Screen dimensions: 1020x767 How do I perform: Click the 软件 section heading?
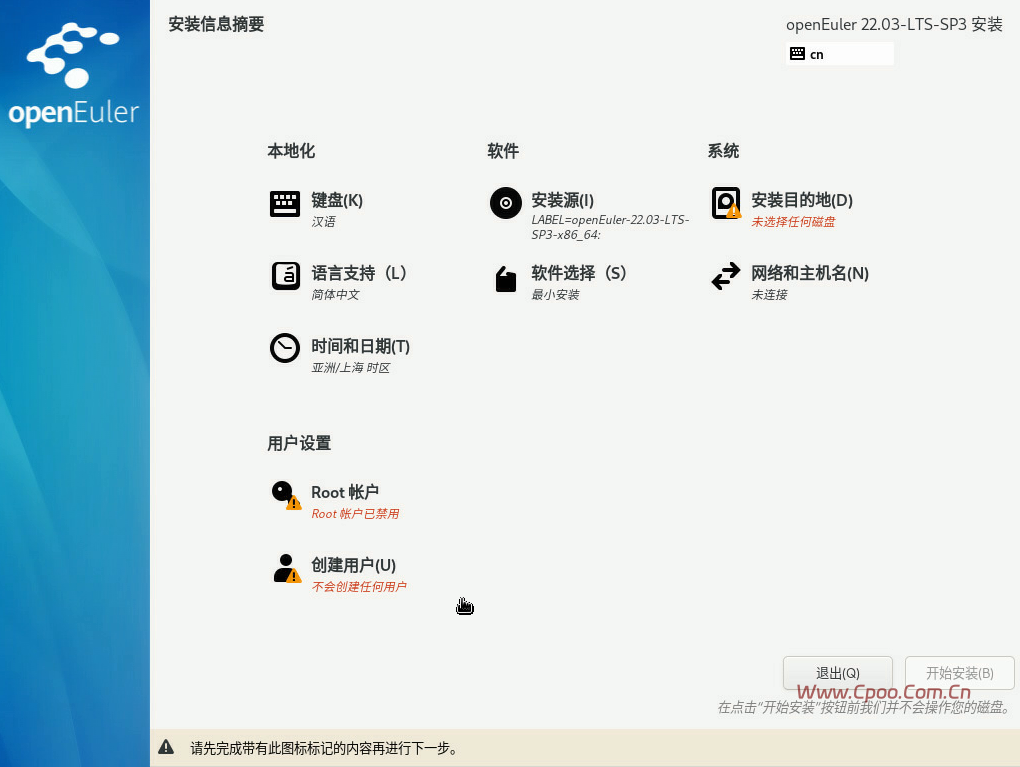coord(503,151)
